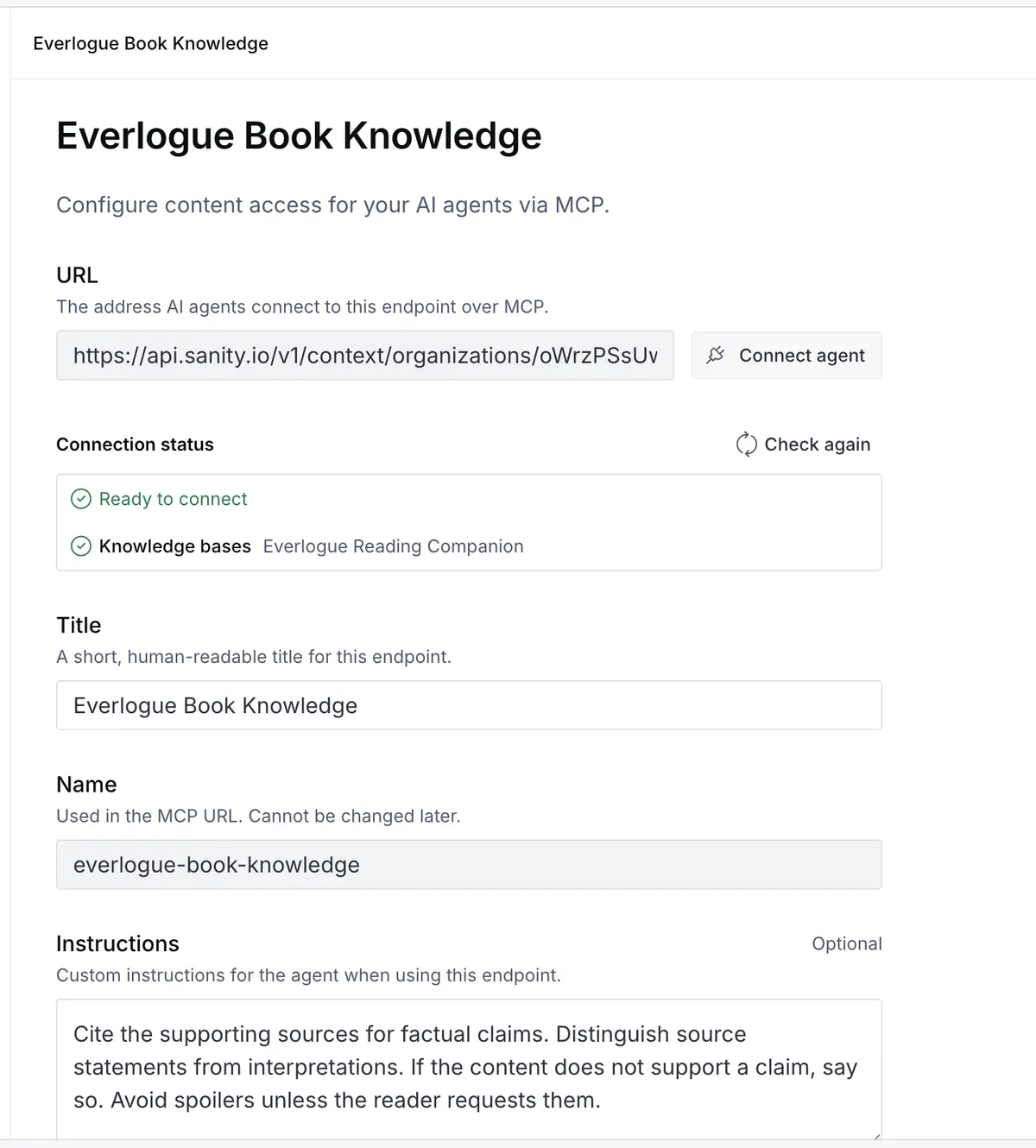
Task: Focus the Title input field
Action: tap(469, 705)
